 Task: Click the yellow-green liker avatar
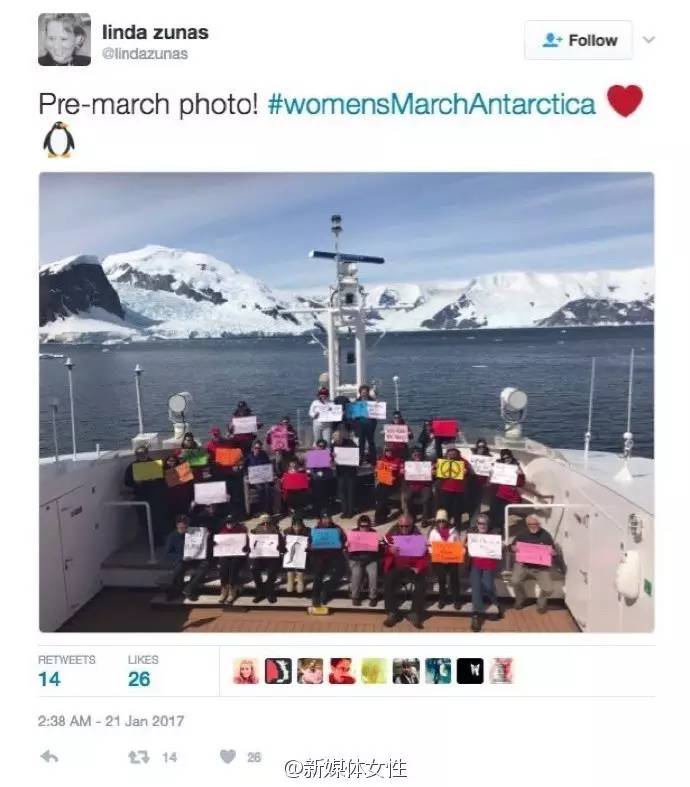click(374, 671)
